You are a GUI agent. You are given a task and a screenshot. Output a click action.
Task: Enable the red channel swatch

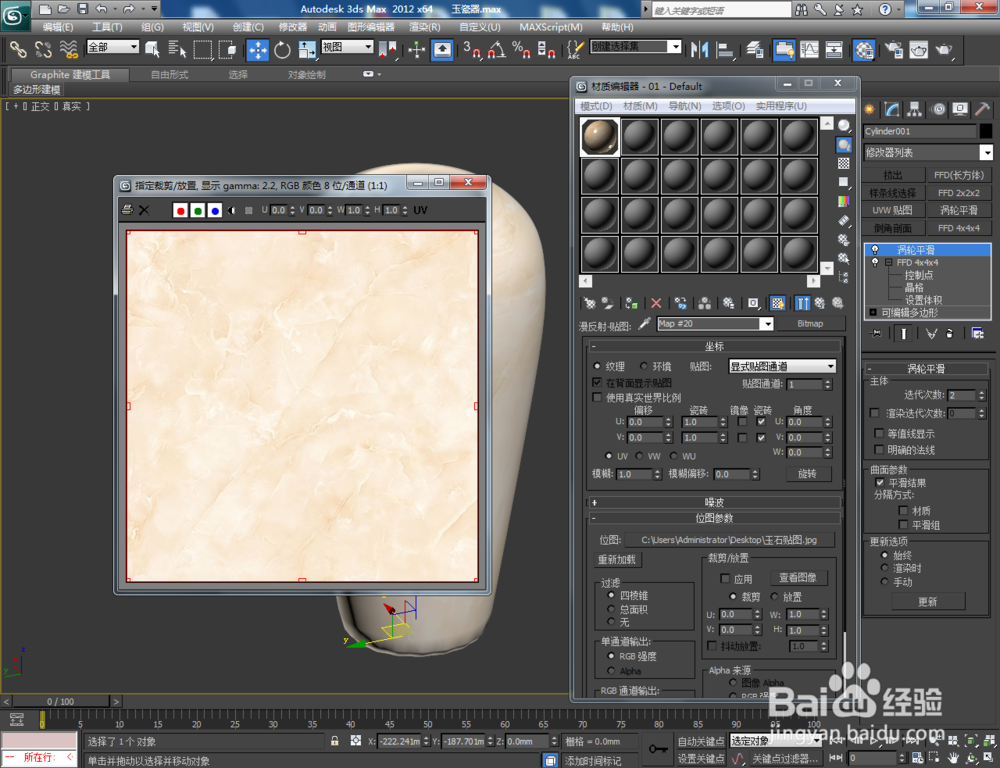[180, 210]
